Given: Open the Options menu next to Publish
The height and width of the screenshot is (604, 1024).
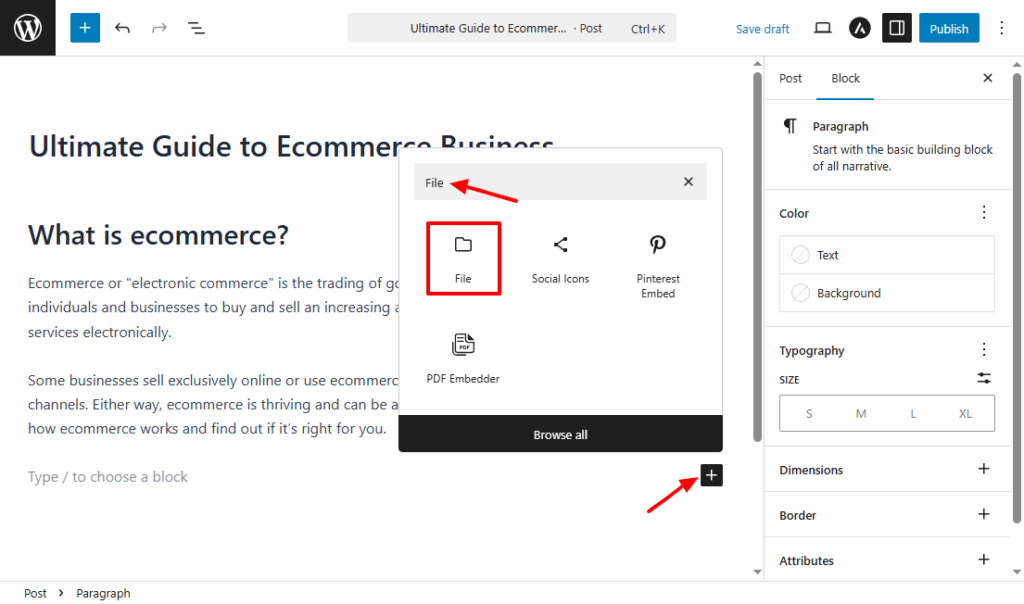Looking at the screenshot, I should pyautogui.click(x=1001, y=28).
